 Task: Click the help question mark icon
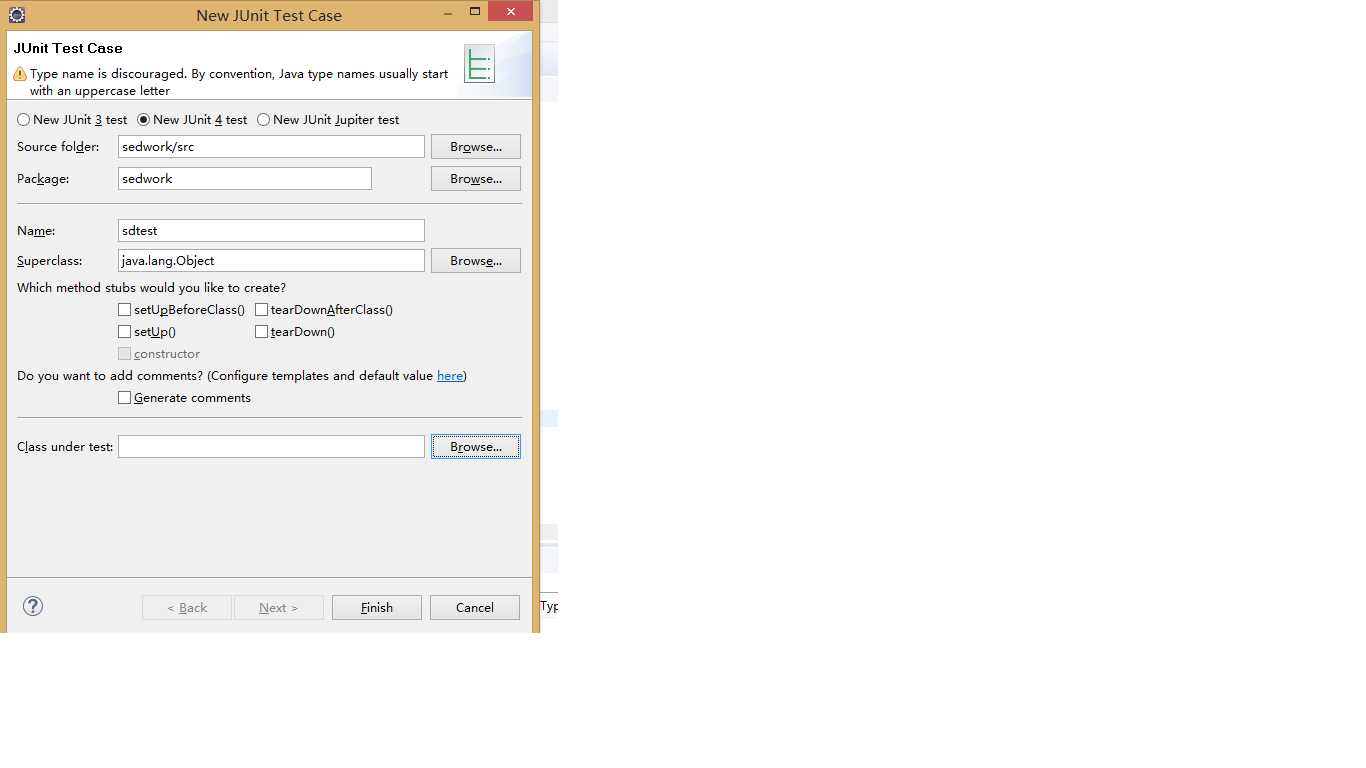[33, 606]
